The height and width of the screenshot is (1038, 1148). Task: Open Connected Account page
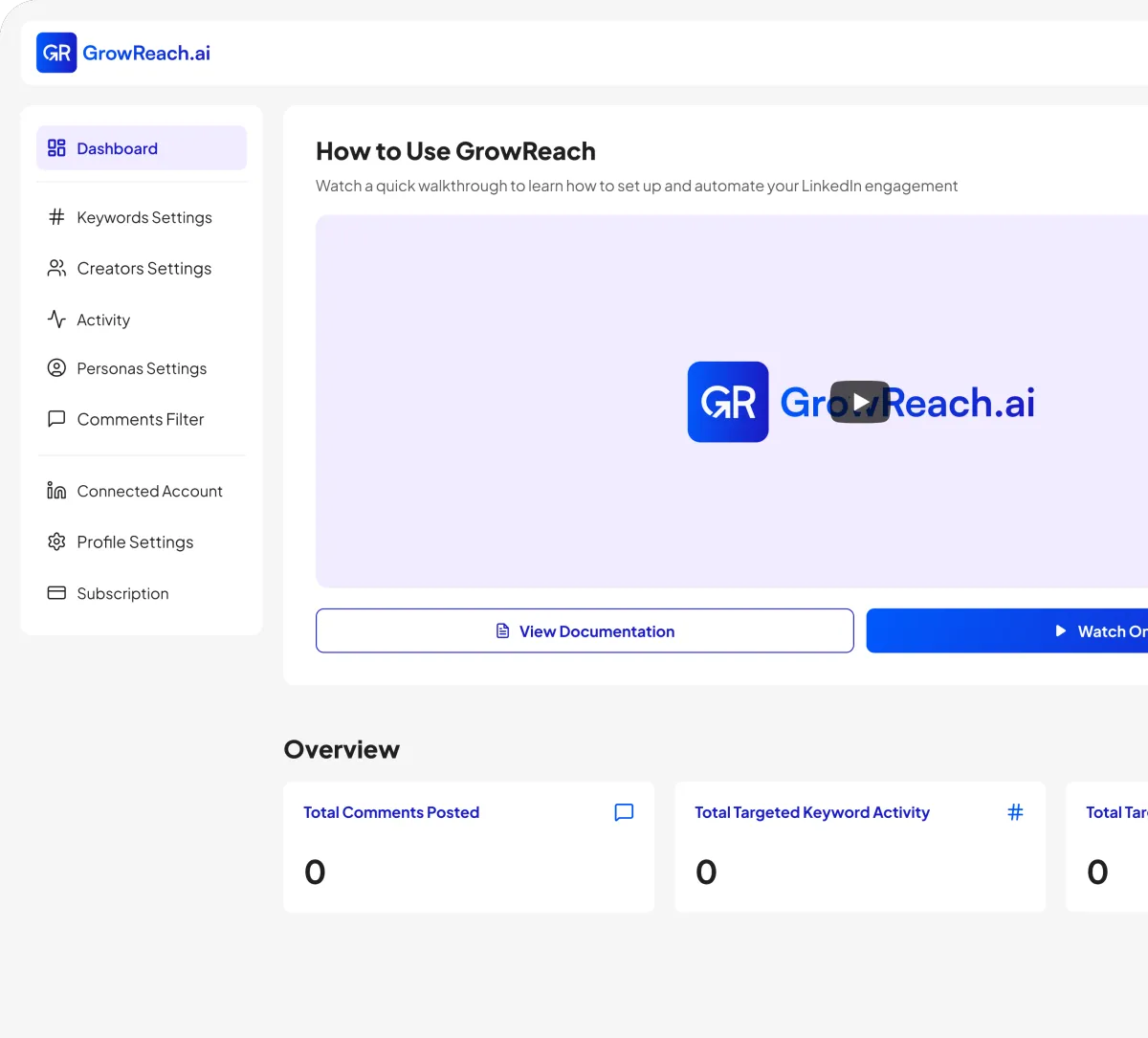pos(142,491)
